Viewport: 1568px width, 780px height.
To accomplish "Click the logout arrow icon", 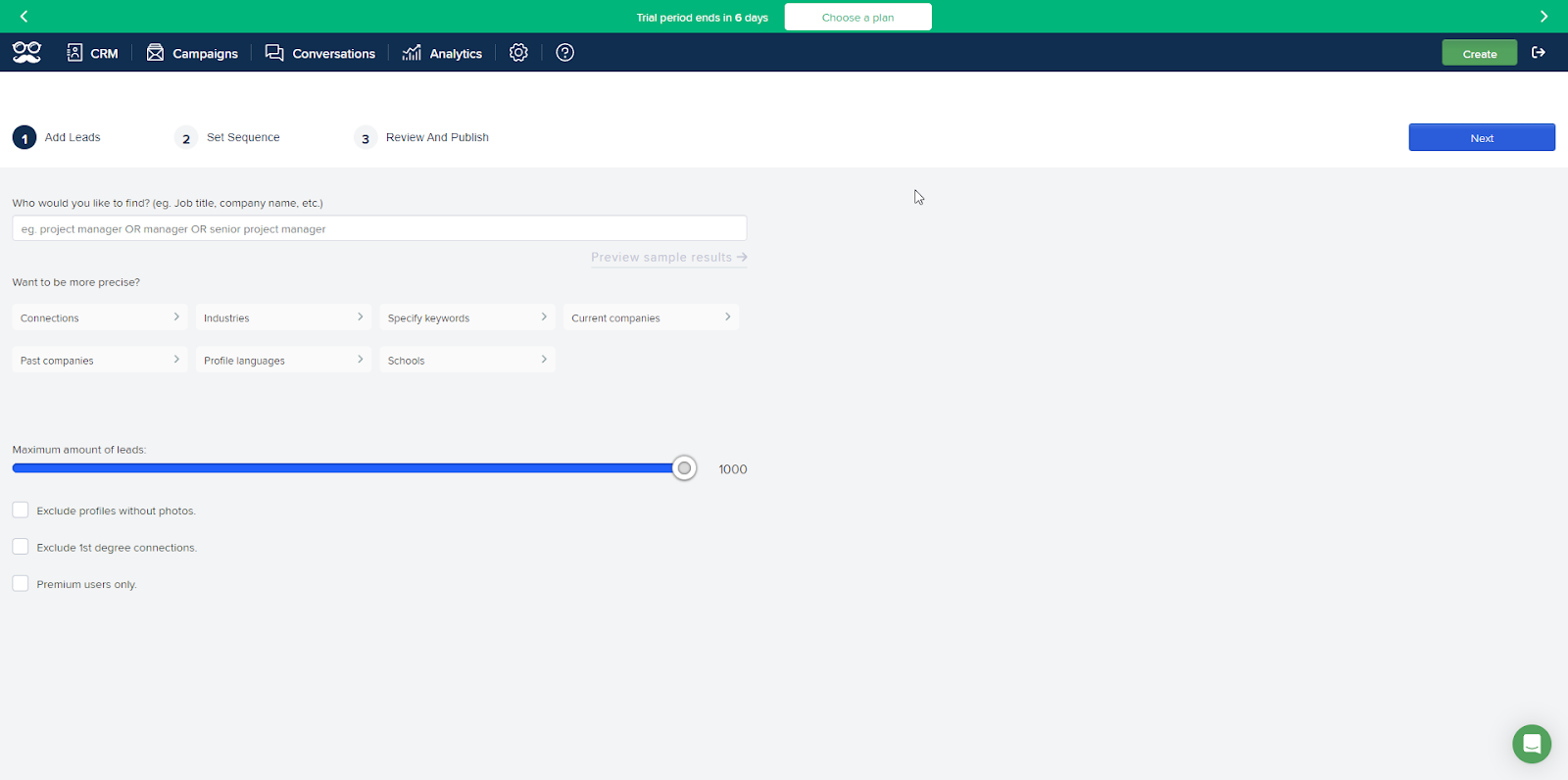I will tap(1539, 53).
